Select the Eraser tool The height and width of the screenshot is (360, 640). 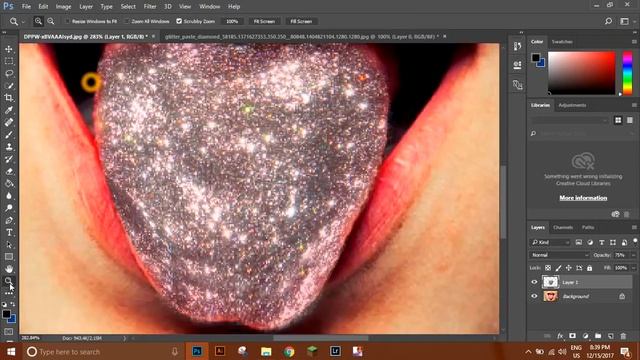point(9,171)
